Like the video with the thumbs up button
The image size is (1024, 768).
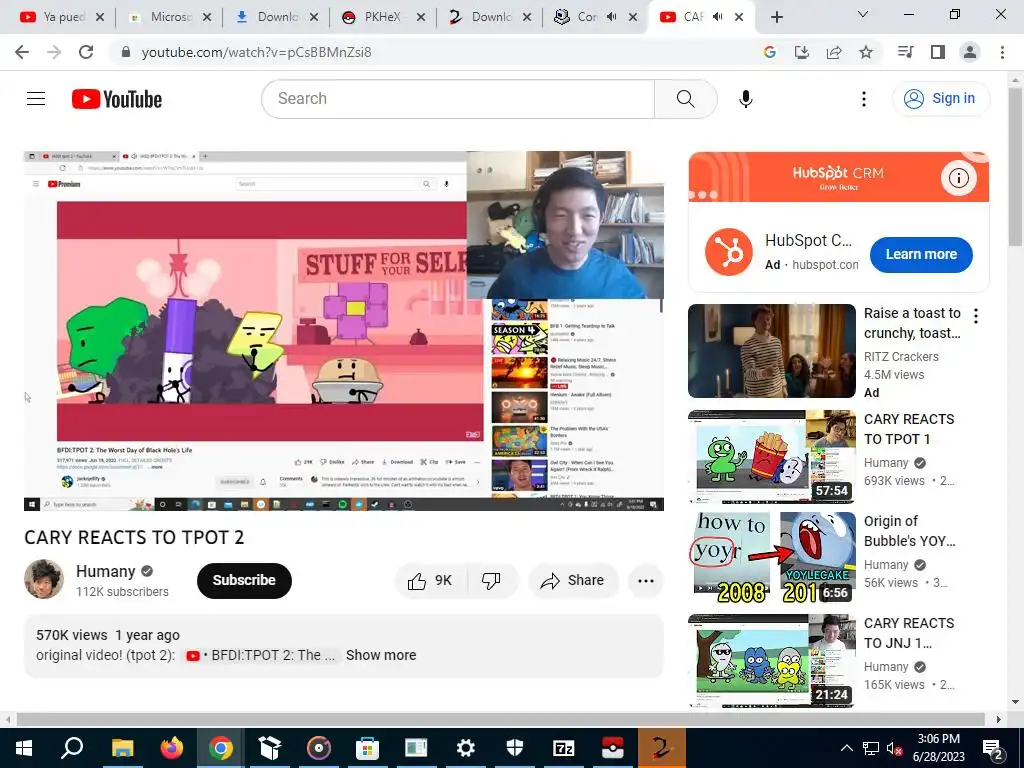[x=430, y=581]
